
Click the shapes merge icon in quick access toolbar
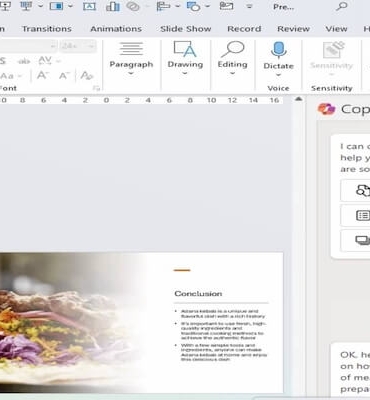133,6
